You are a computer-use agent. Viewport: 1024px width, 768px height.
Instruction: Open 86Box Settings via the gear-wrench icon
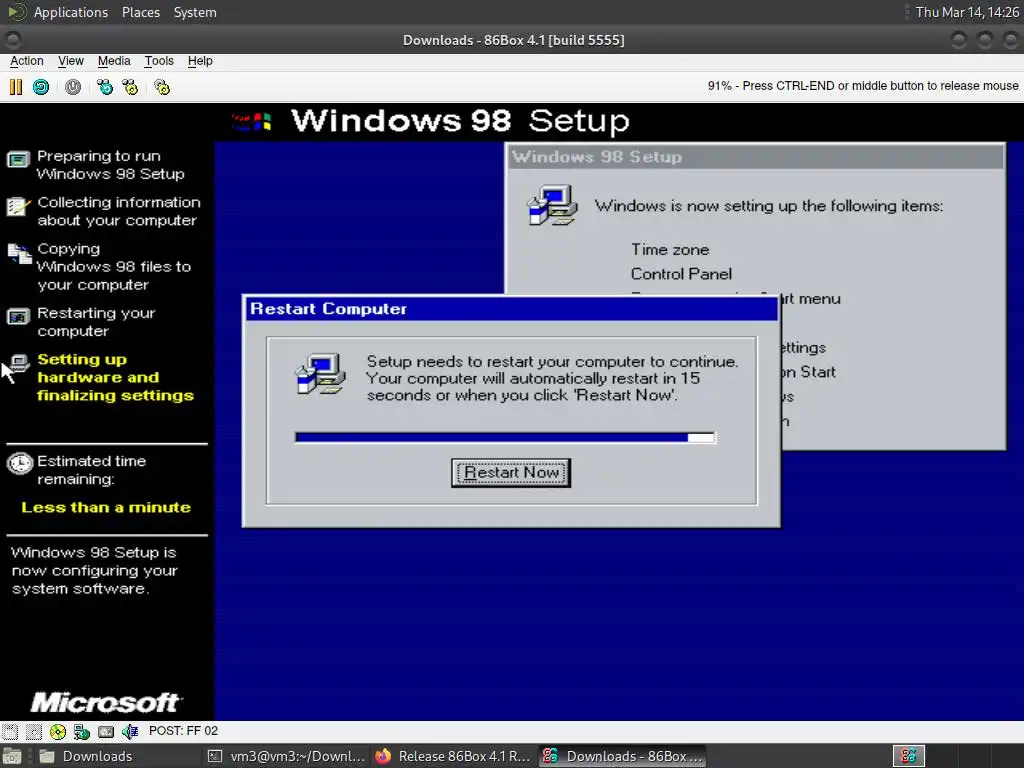[x=162, y=87]
